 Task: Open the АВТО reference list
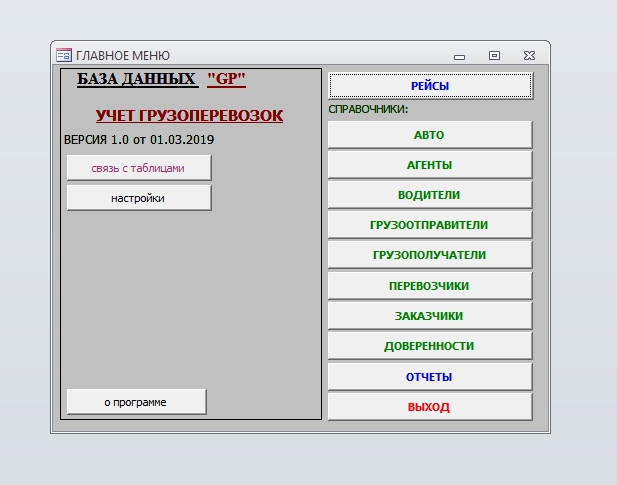(430, 135)
